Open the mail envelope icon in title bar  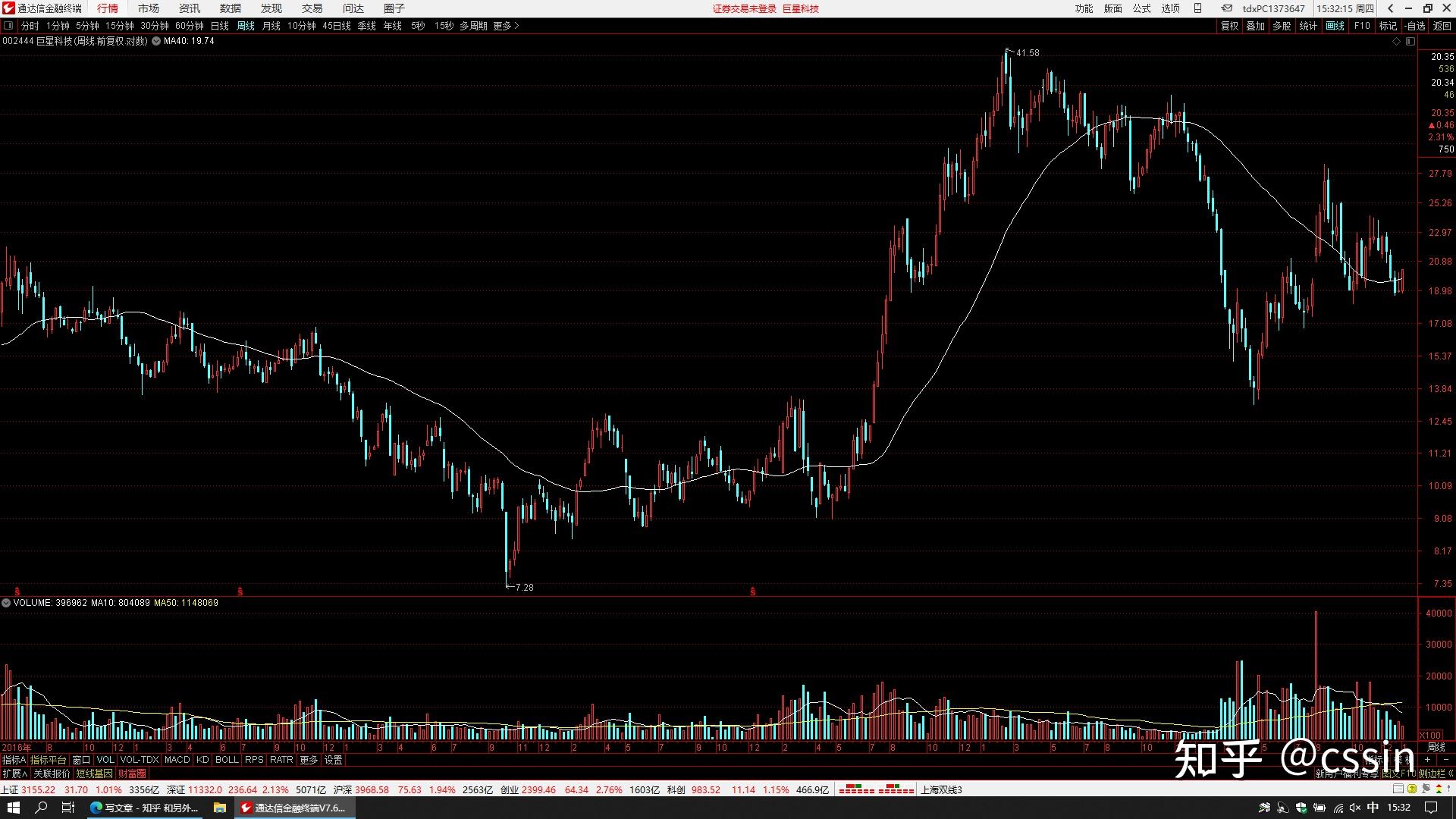[1227, 8]
